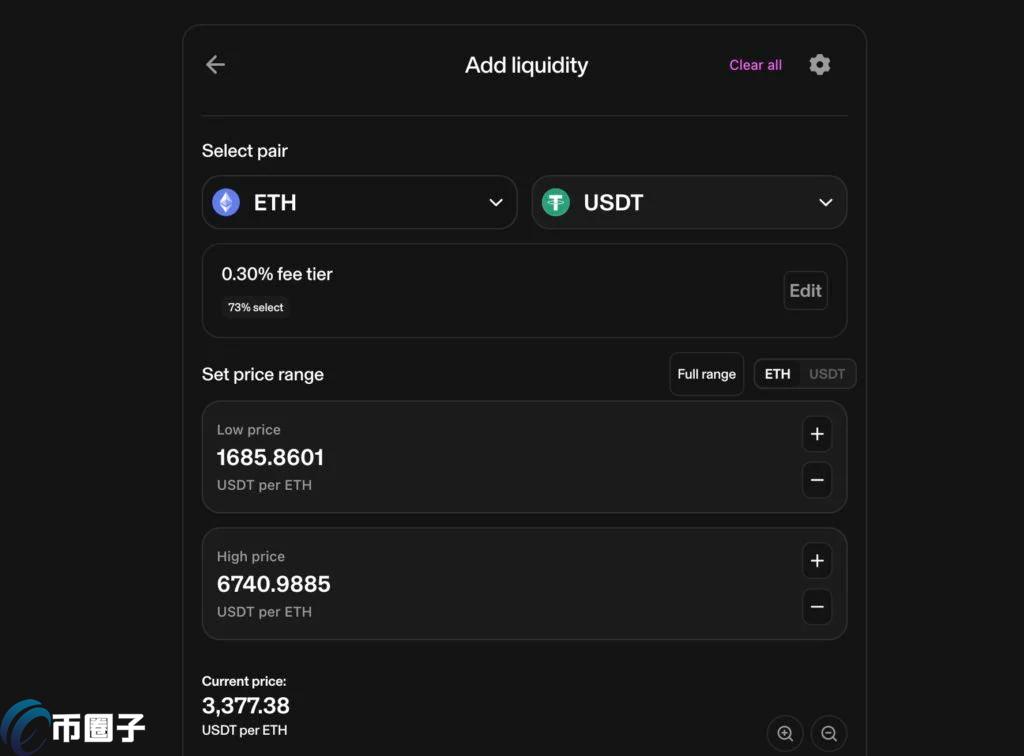Click the USDT token logo icon
The width and height of the screenshot is (1024, 756).
(x=556, y=202)
